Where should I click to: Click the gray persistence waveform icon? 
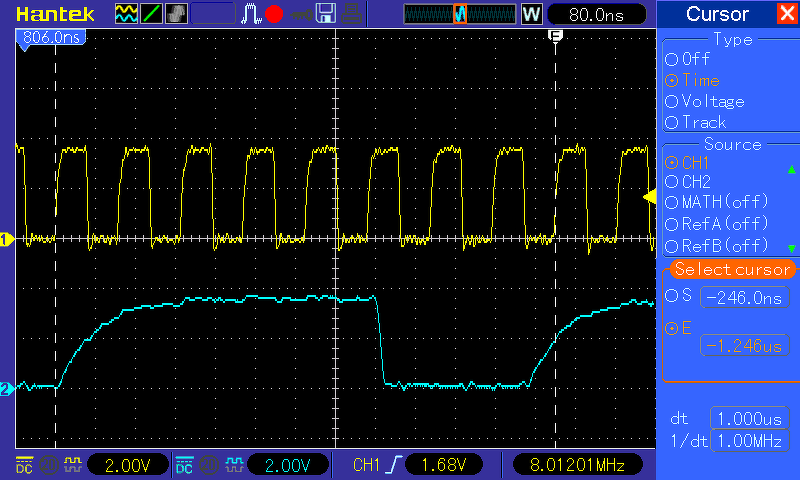[x=177, y=14]
